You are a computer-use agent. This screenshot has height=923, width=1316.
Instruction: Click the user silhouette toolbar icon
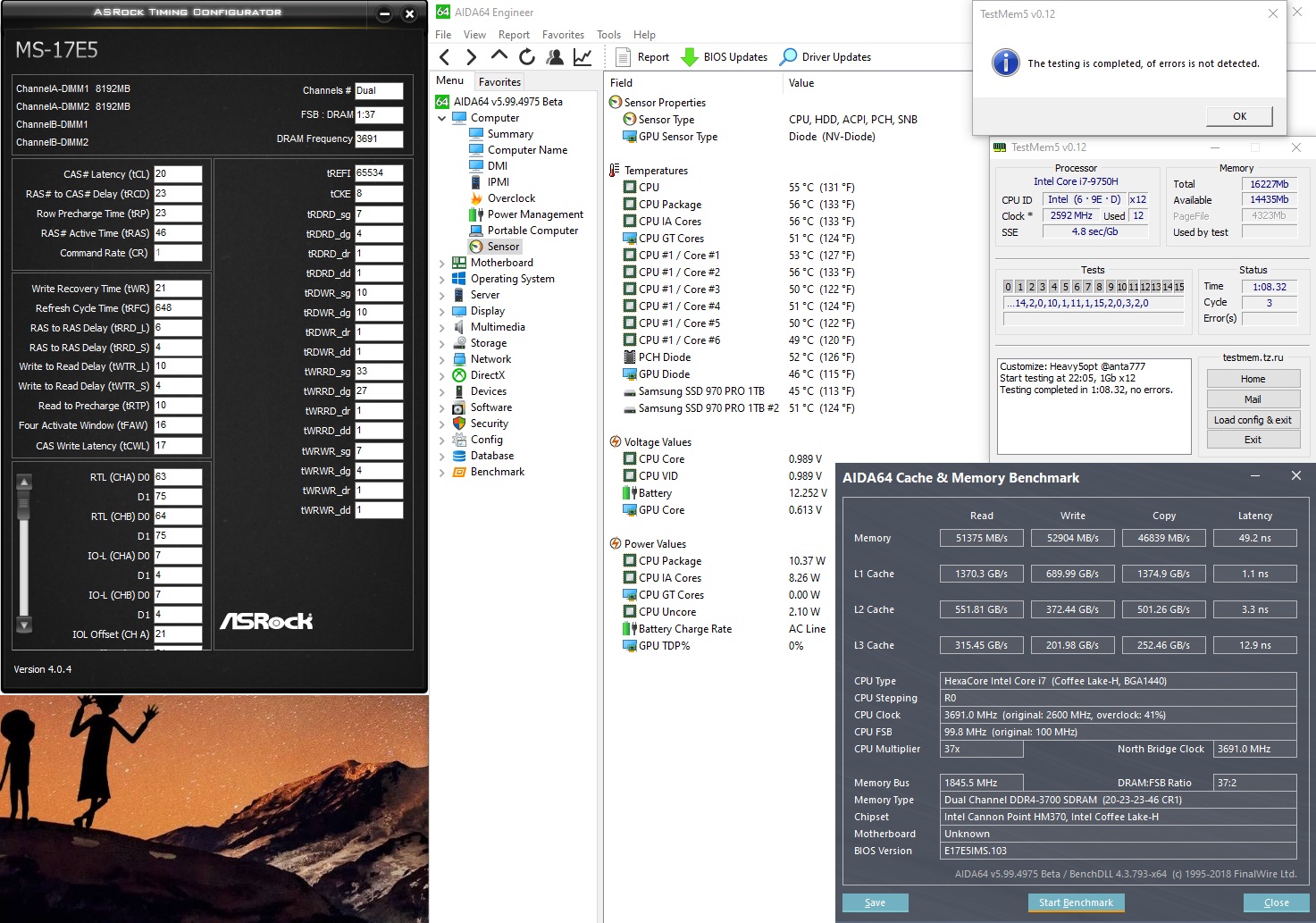pyautogui.click(x=555, y=57)
